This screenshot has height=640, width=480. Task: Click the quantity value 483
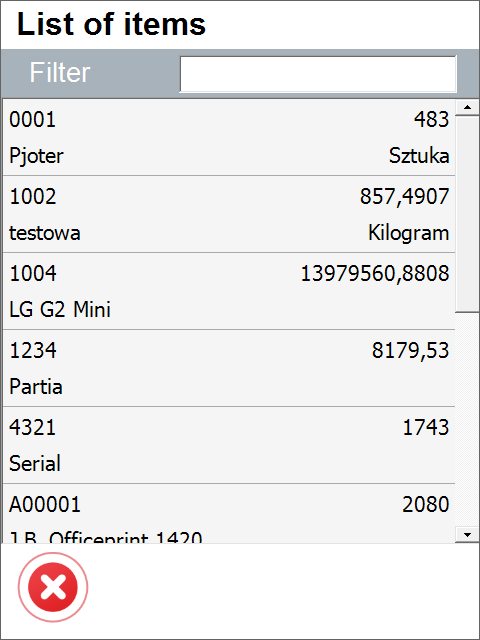pyautogui.click(x=431, y=120)
